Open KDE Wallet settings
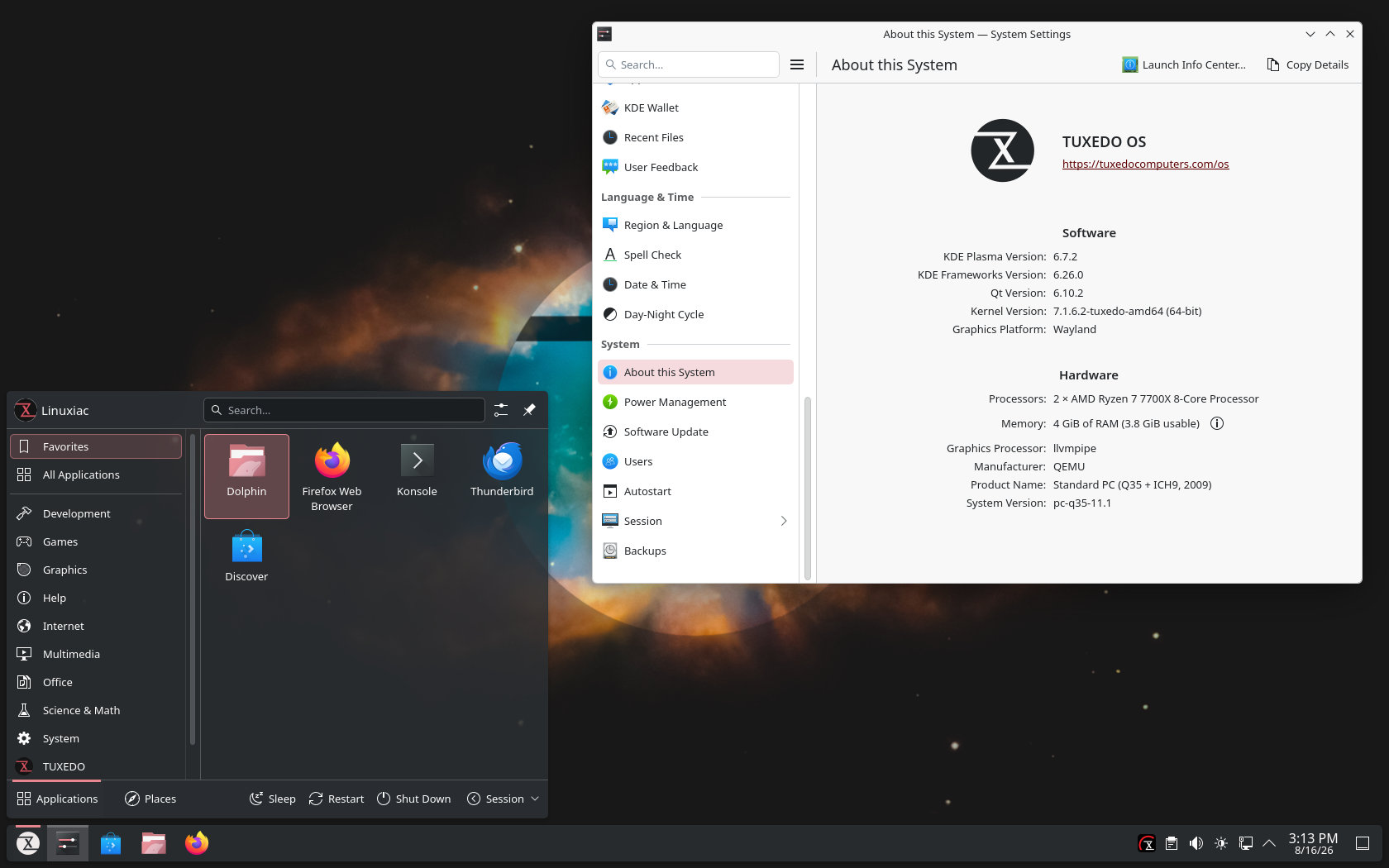Screen dimensions: 1389x868 695,107
